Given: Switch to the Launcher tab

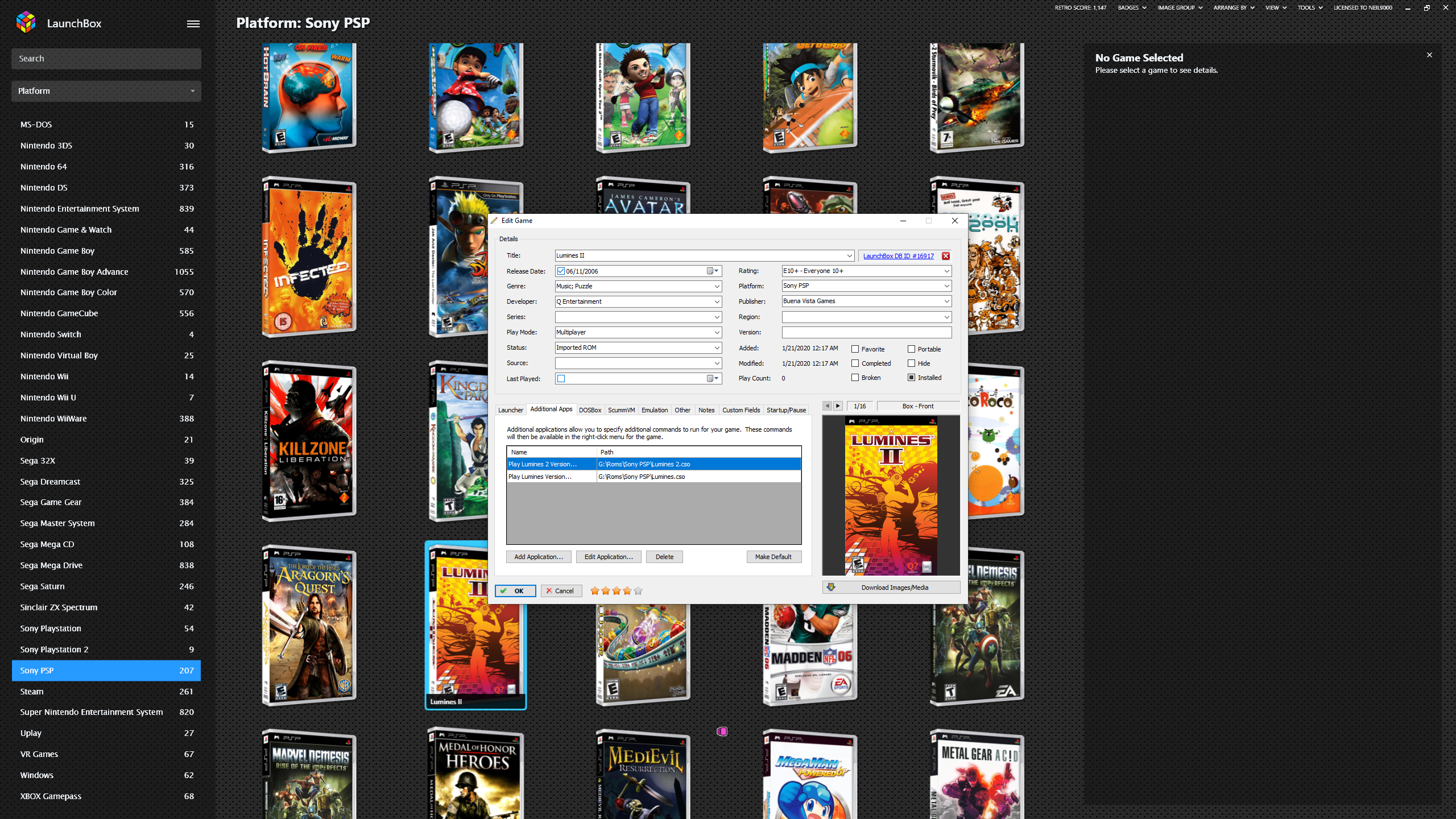Looking at the screenshot, I should (510, 410).
